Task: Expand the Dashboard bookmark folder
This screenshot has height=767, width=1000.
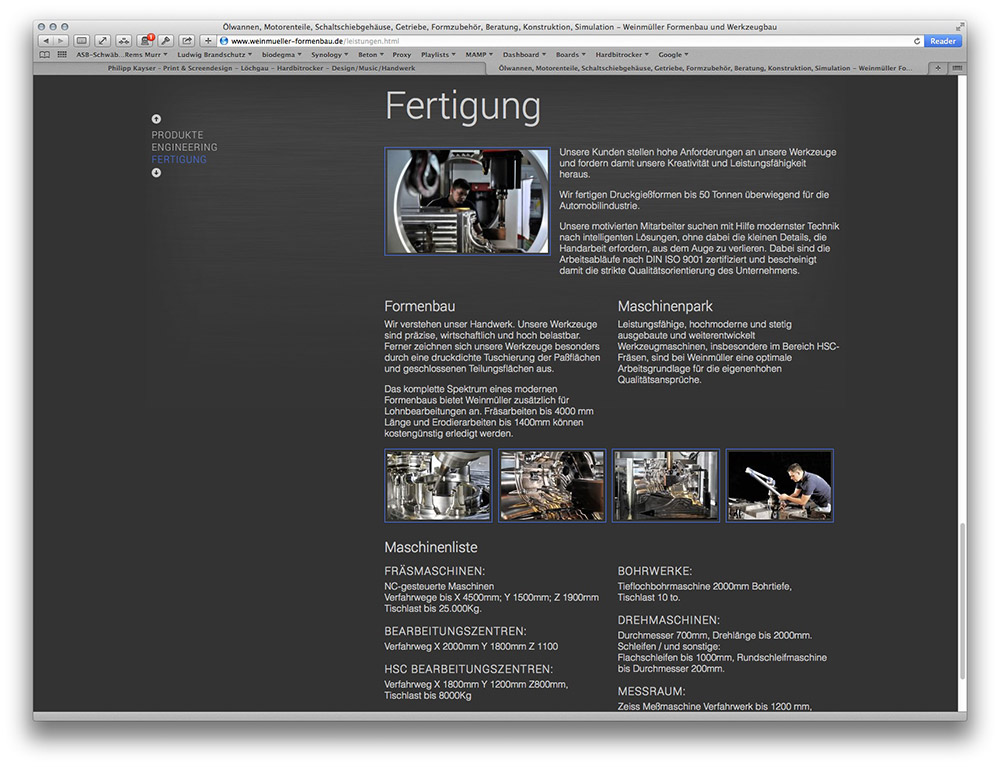Action: tap(524, 55)
